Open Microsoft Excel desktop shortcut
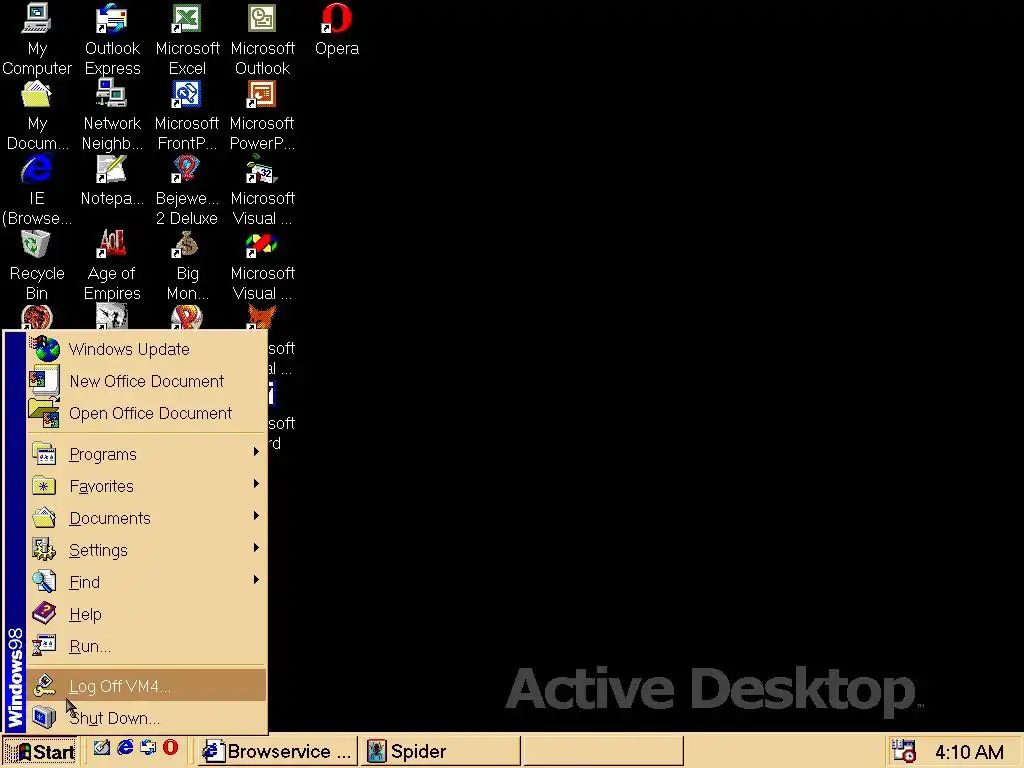Screen dimensions: 1024x768 [x=187, y=39]
